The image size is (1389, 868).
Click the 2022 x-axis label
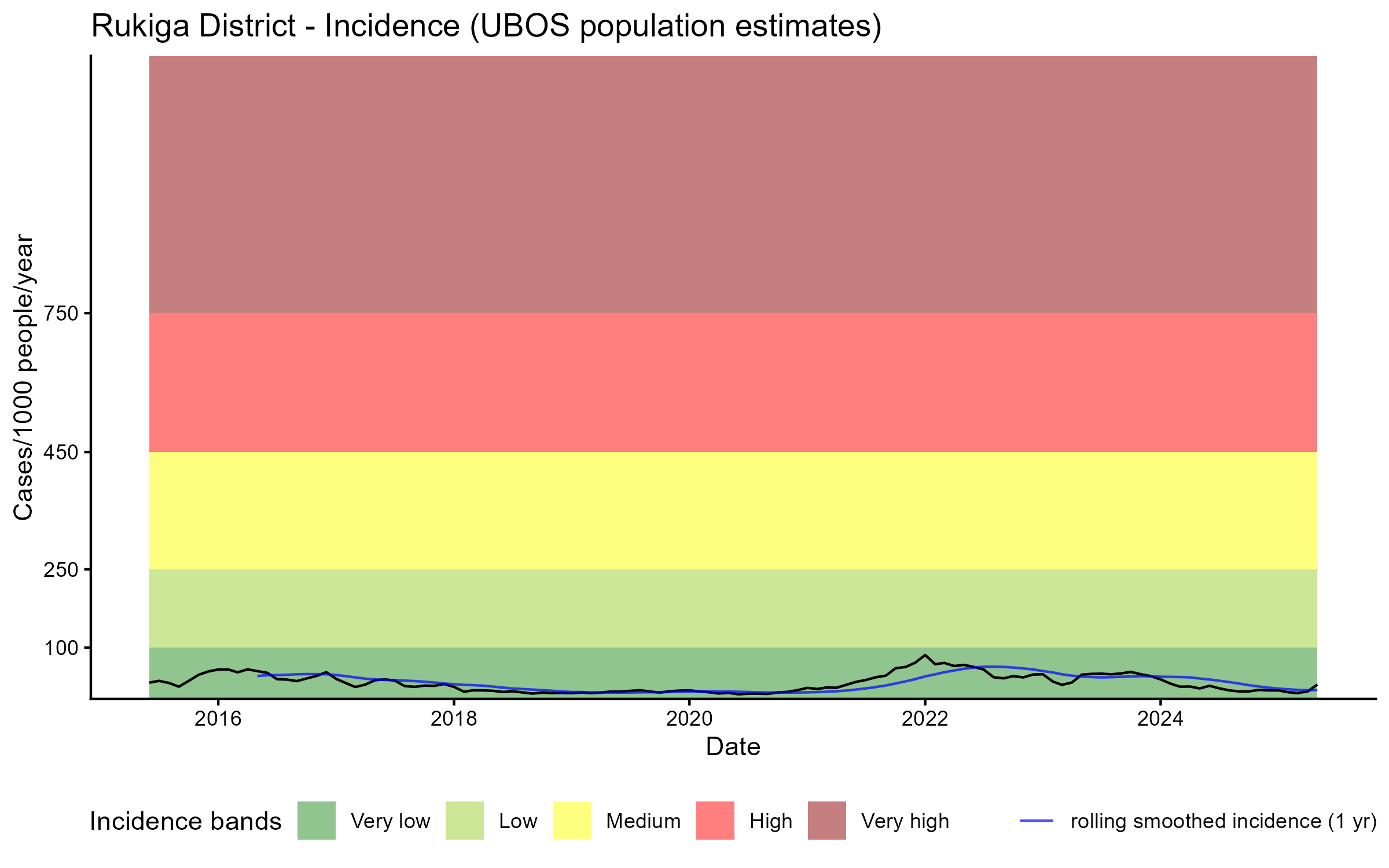pos(925,719)
